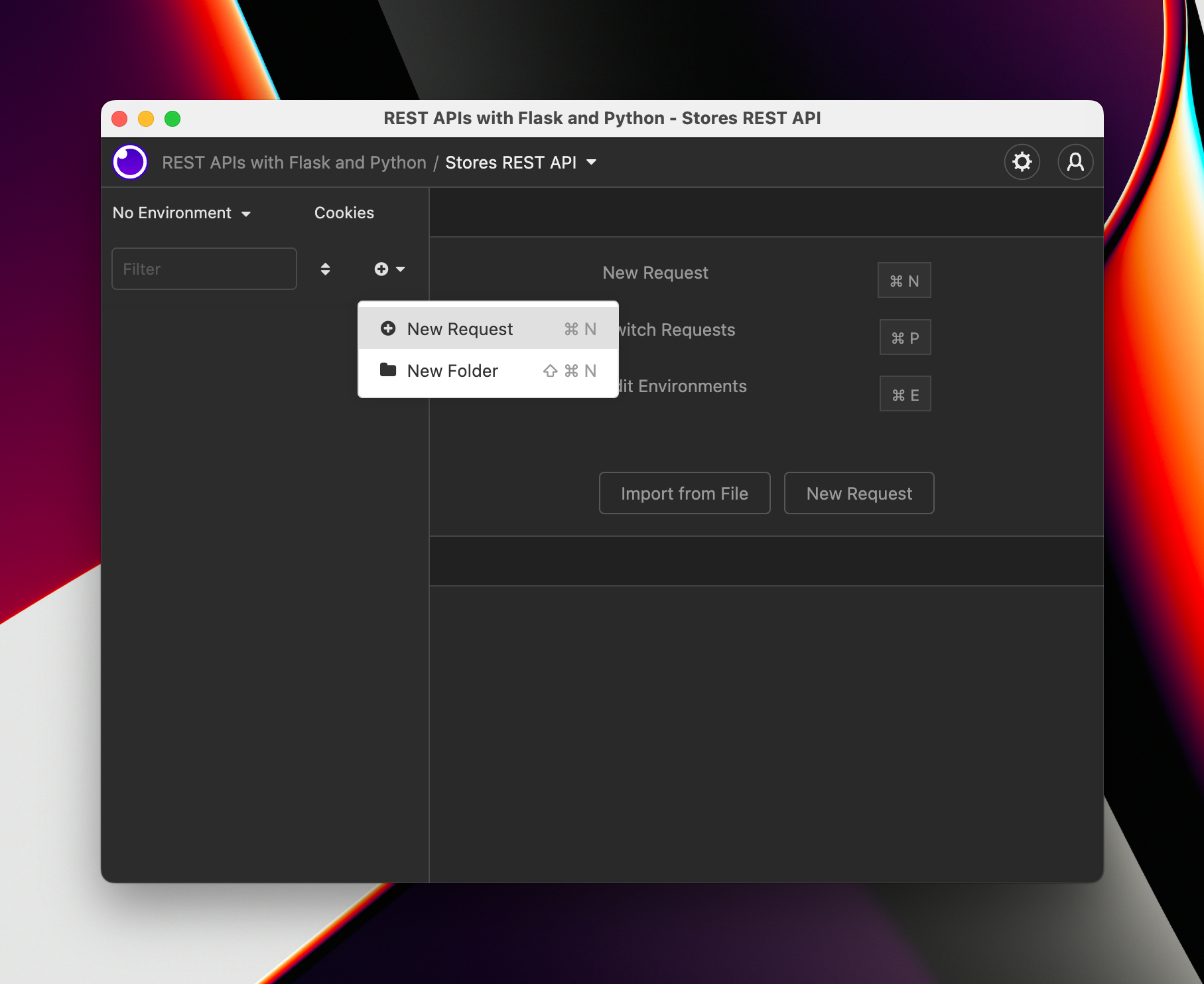Maximize the window with the green button
This screenshot has height=984, width=1204.
[172, 119]
